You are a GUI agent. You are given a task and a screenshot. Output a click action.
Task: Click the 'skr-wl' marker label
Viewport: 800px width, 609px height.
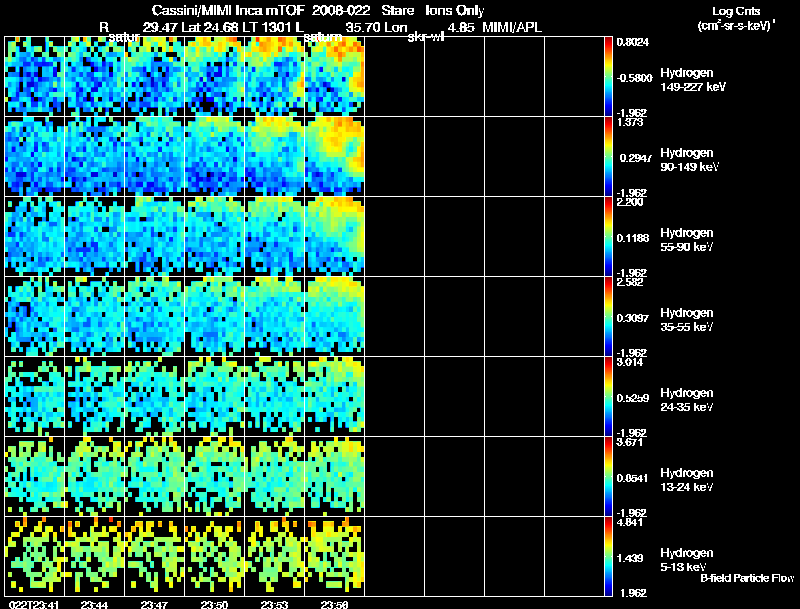click(x=426, y=37)
